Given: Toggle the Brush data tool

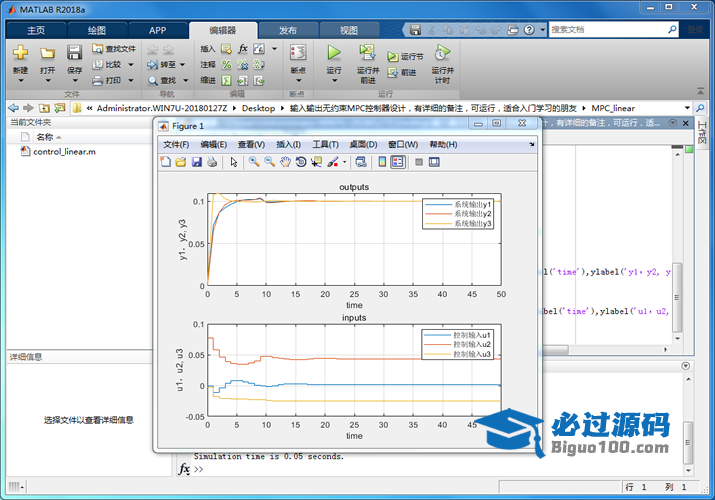Looking at the screenshot, I should point(332,162).
